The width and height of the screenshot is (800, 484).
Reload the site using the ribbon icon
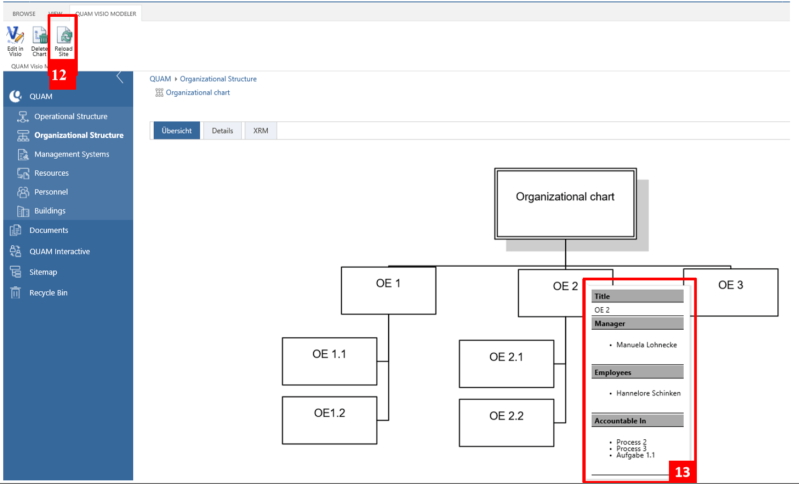[64, 36]
